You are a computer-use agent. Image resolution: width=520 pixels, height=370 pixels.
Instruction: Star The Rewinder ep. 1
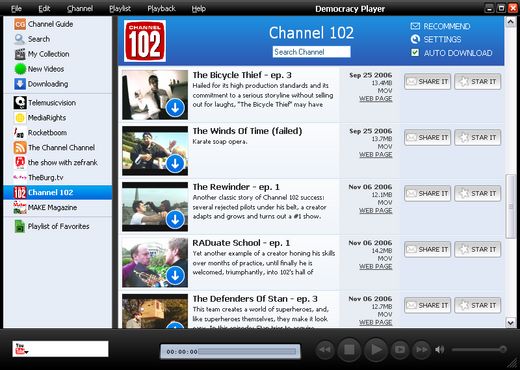[x=477, y=194]
